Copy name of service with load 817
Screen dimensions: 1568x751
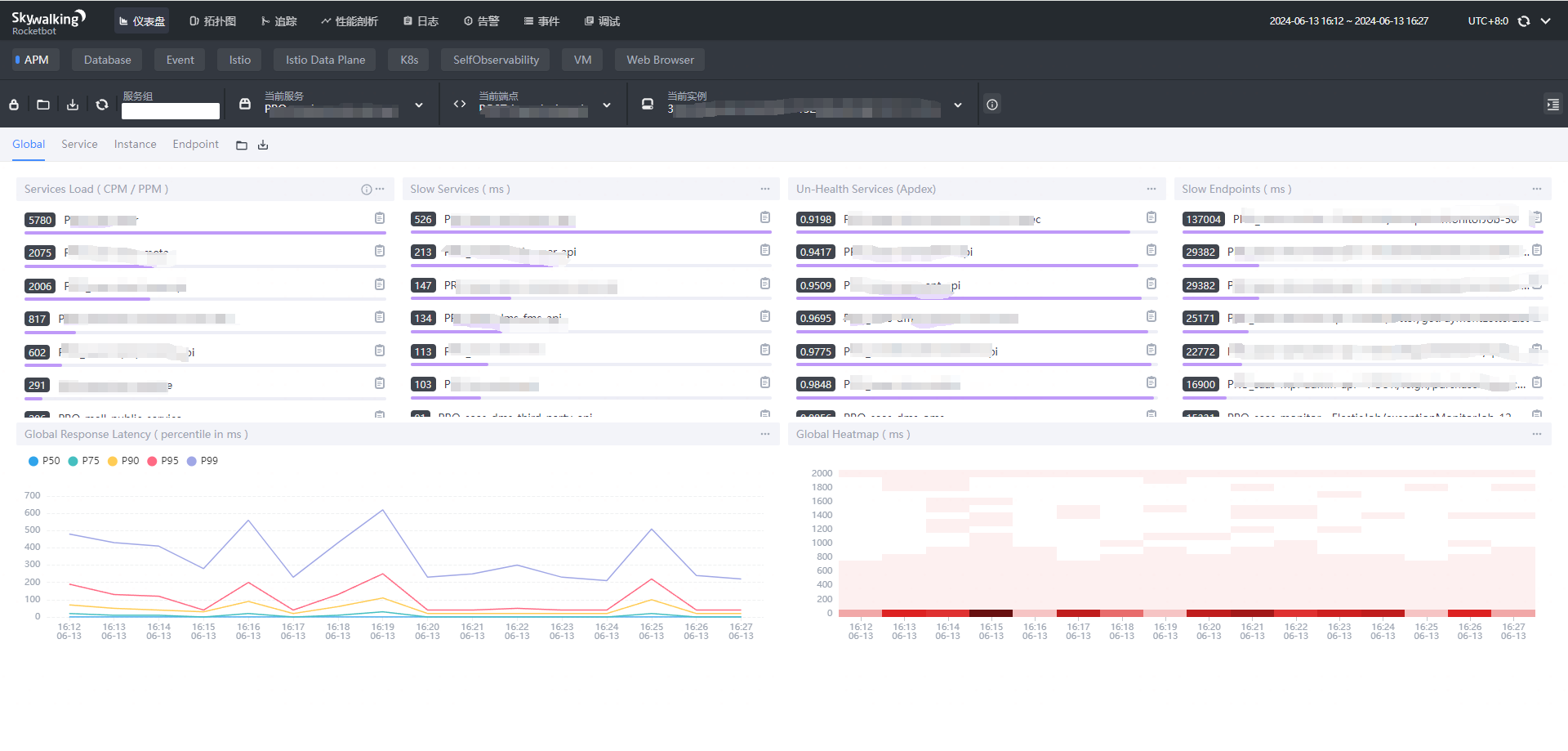tap(380, 317)
